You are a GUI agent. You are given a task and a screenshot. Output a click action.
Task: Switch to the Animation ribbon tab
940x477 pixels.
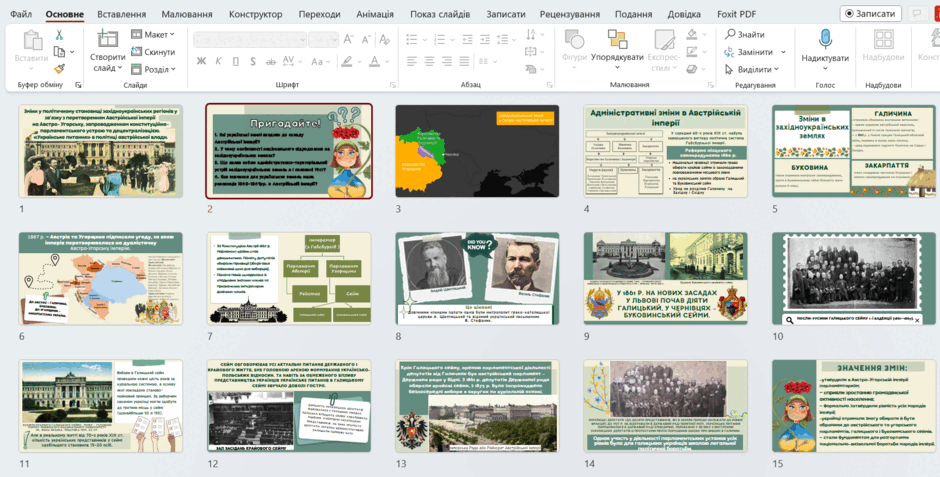[375, 14]
